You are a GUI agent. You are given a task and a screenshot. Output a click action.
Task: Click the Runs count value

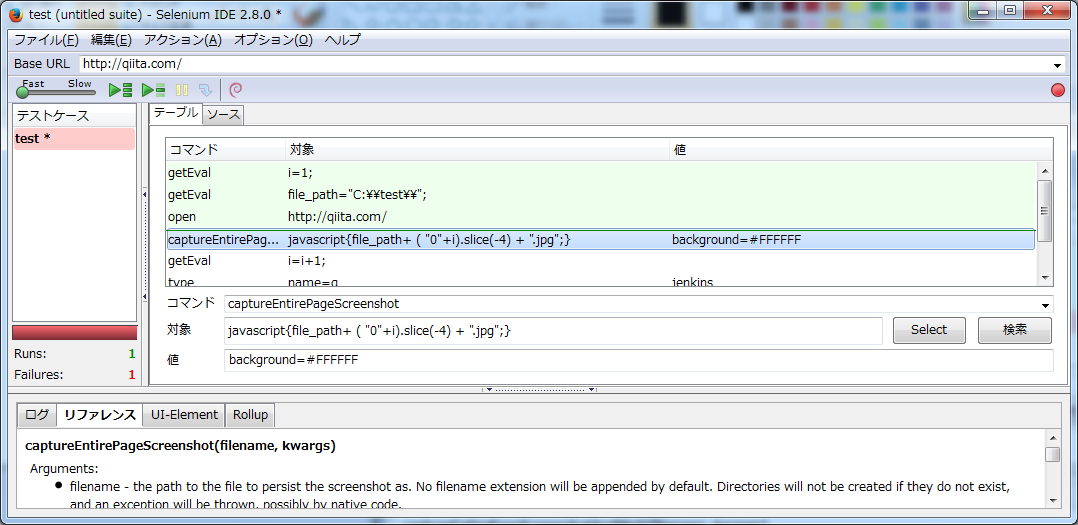pos(131,354)
